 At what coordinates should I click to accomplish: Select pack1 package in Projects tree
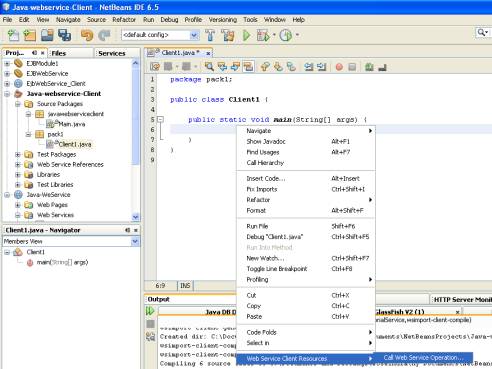(55, 134)
